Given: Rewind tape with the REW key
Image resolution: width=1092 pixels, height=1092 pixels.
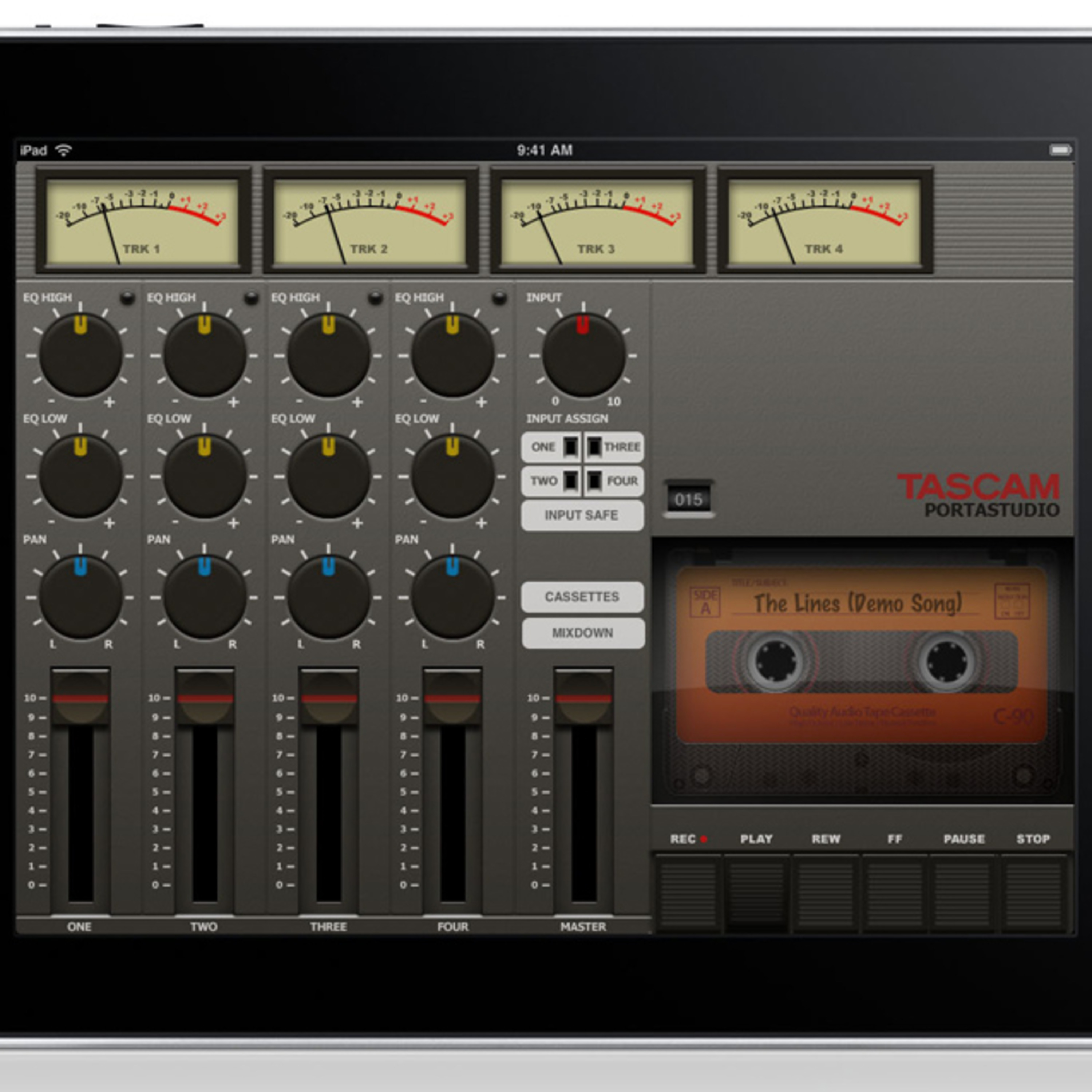Looking at the screenshot, I should pyautogui.click(x=826, y=894).
